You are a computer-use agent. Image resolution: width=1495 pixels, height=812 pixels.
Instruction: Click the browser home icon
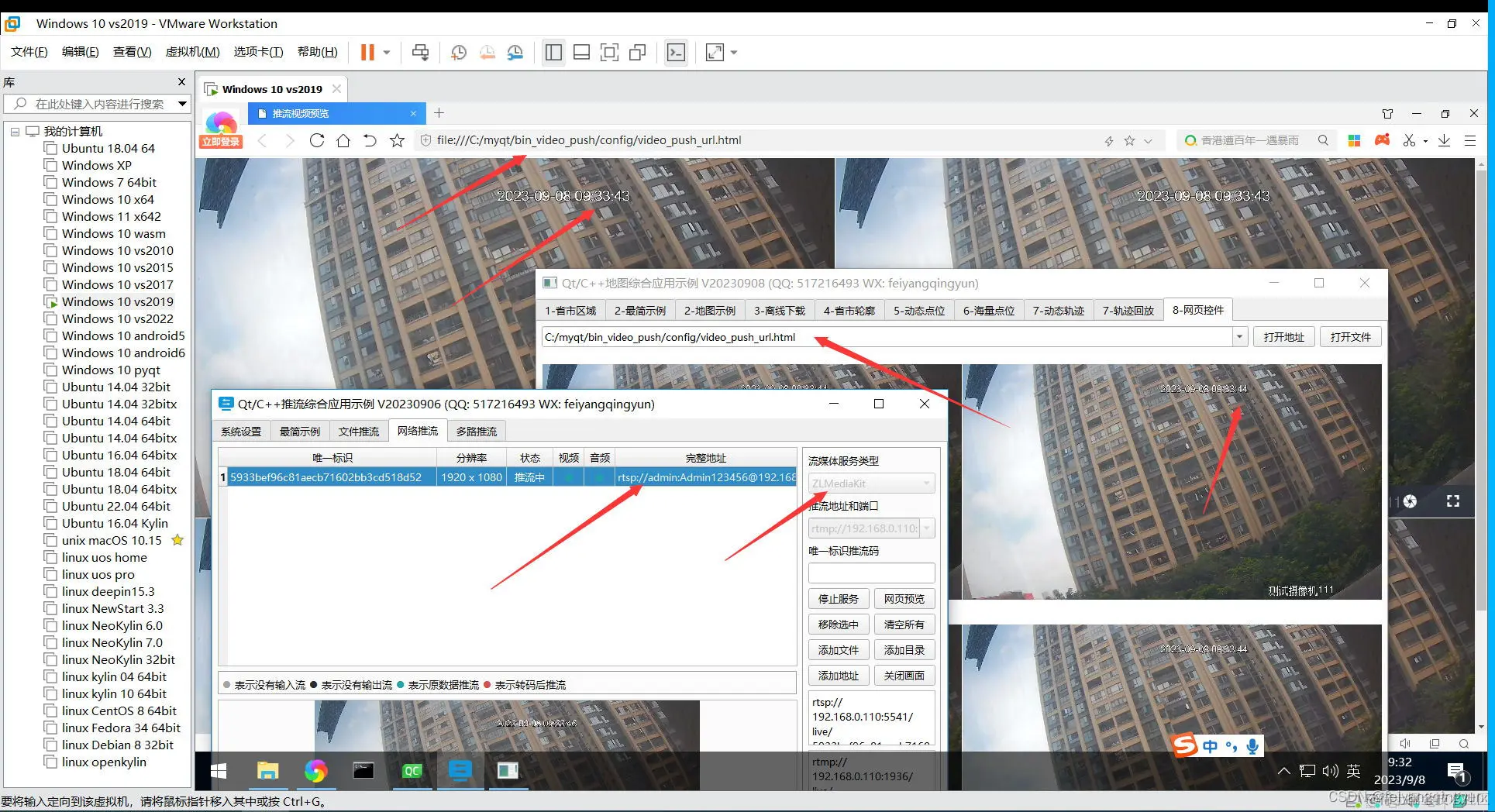click(343, 140)
